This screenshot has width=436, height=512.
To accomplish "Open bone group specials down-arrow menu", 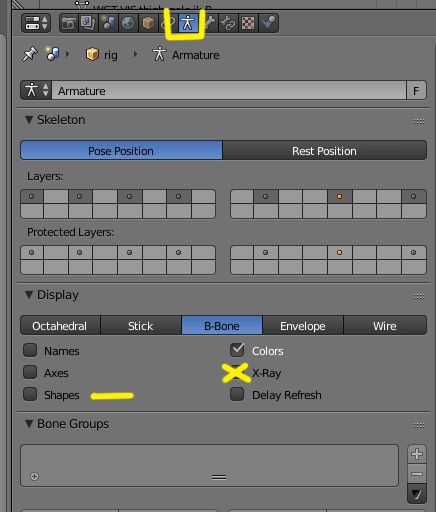I will coord(417,494).
